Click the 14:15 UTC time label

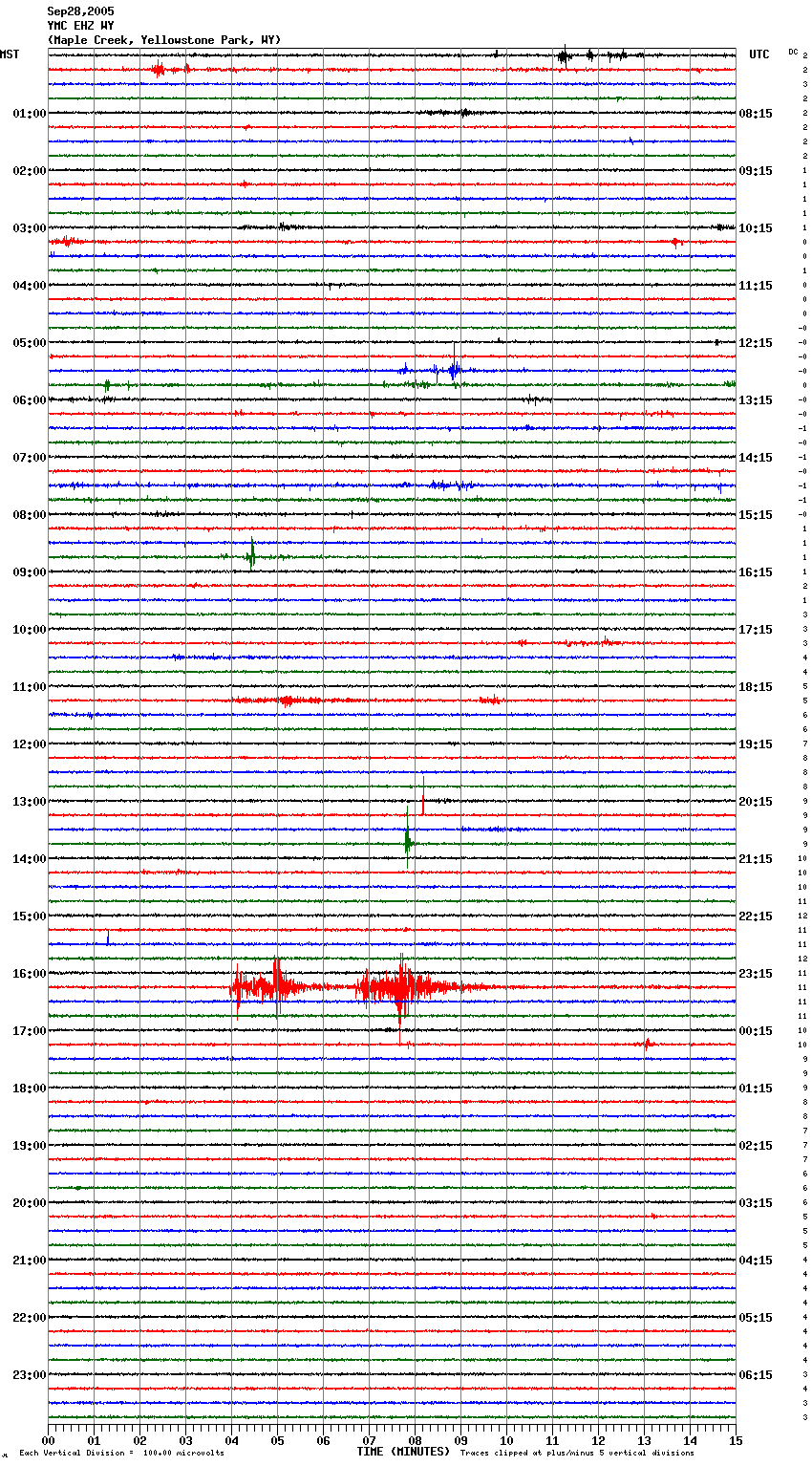[x=756, y=458]
